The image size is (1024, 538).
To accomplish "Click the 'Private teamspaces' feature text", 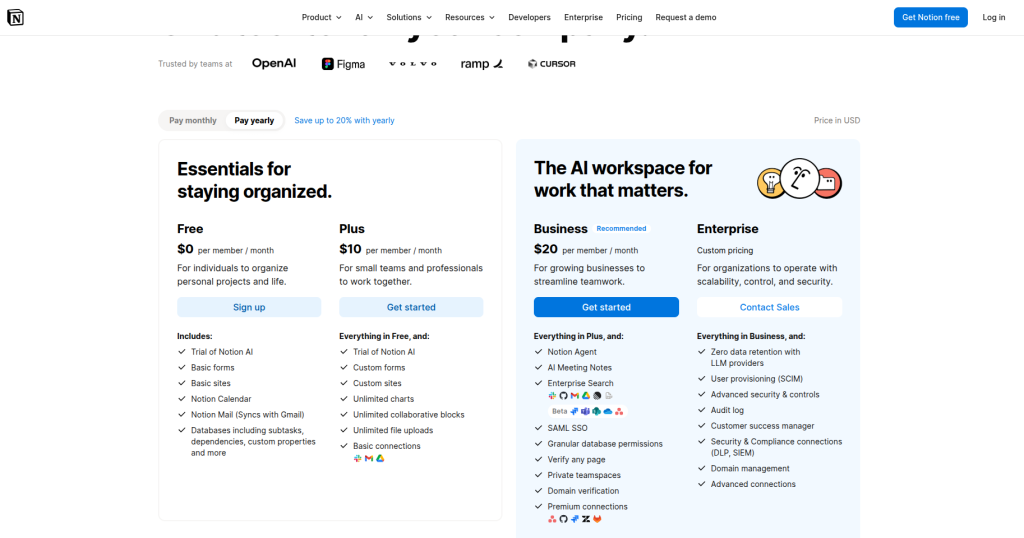I will [x=584, y=475].
